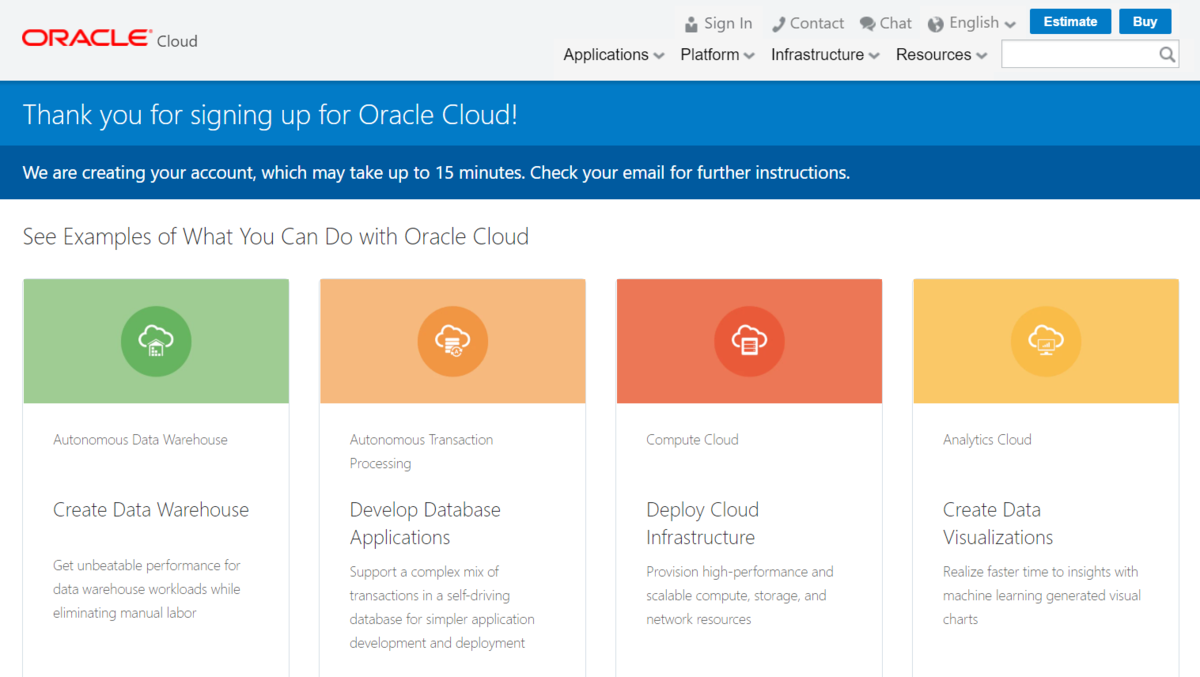Expand the Resources dropdown arrow
Image resolution: width=1200 pixels, height=677 pixels.
982,56
